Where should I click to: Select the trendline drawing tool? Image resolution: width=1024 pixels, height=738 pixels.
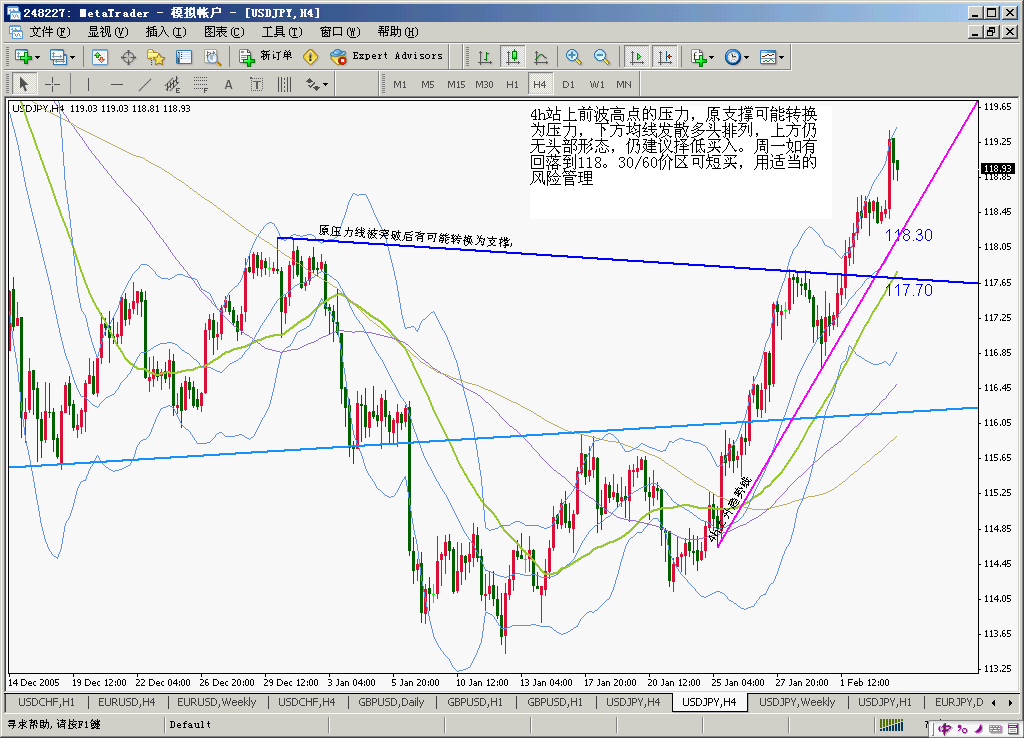(145, 84)
